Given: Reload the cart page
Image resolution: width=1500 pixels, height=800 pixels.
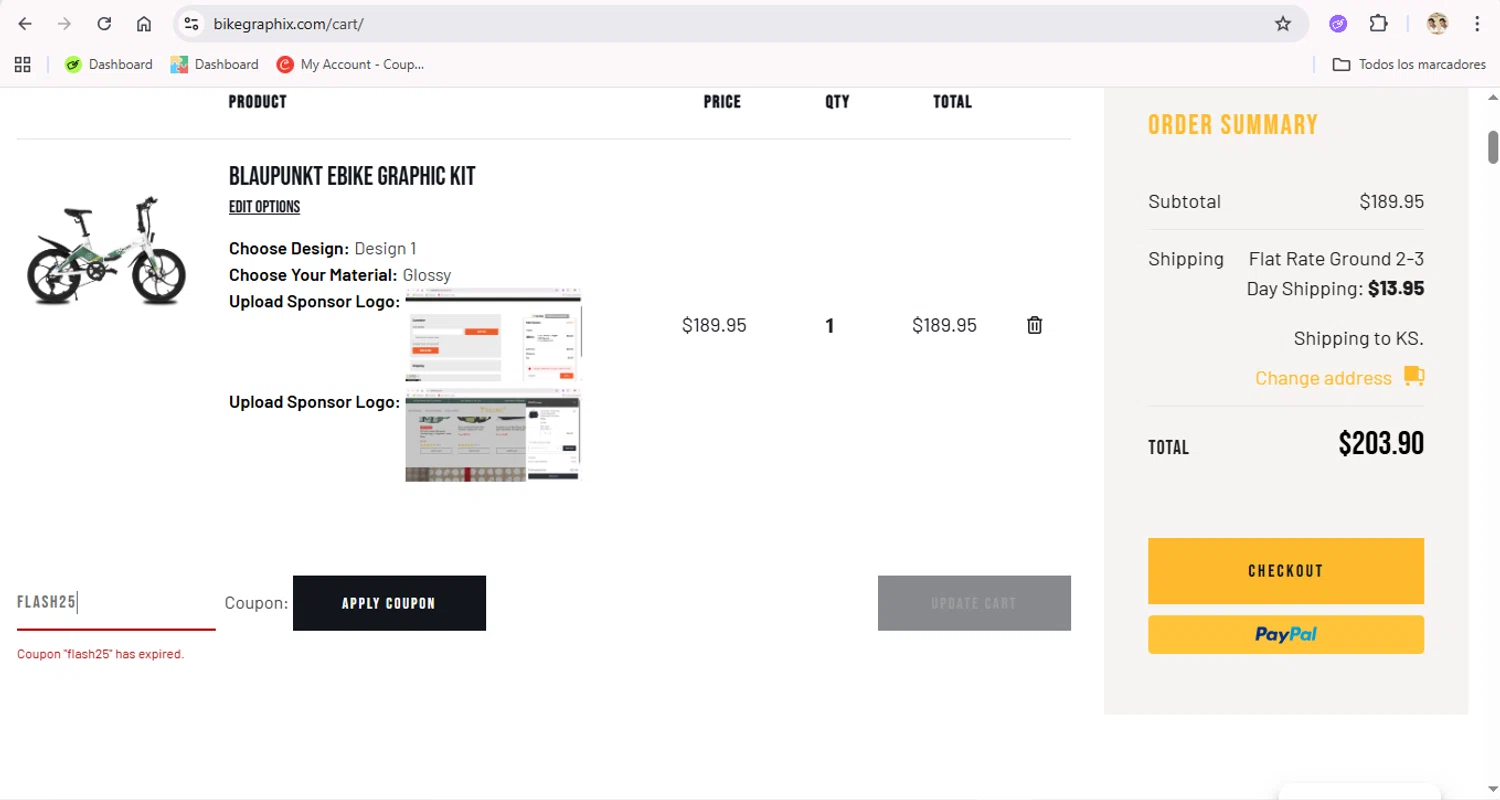Looking at the screenshot, I should point(104,24).
